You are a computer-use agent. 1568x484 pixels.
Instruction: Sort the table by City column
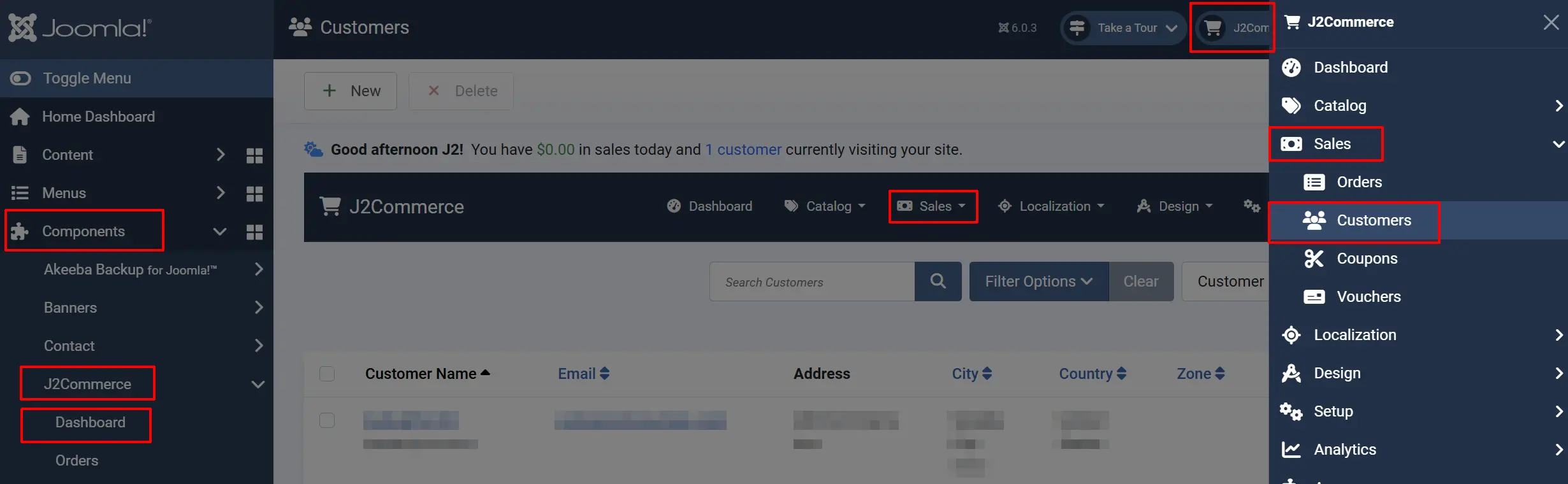(972, 374)
